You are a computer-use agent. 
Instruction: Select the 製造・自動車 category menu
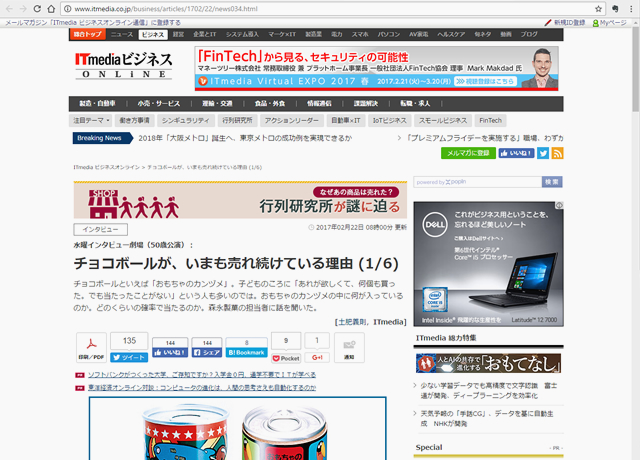click(98, 103)
